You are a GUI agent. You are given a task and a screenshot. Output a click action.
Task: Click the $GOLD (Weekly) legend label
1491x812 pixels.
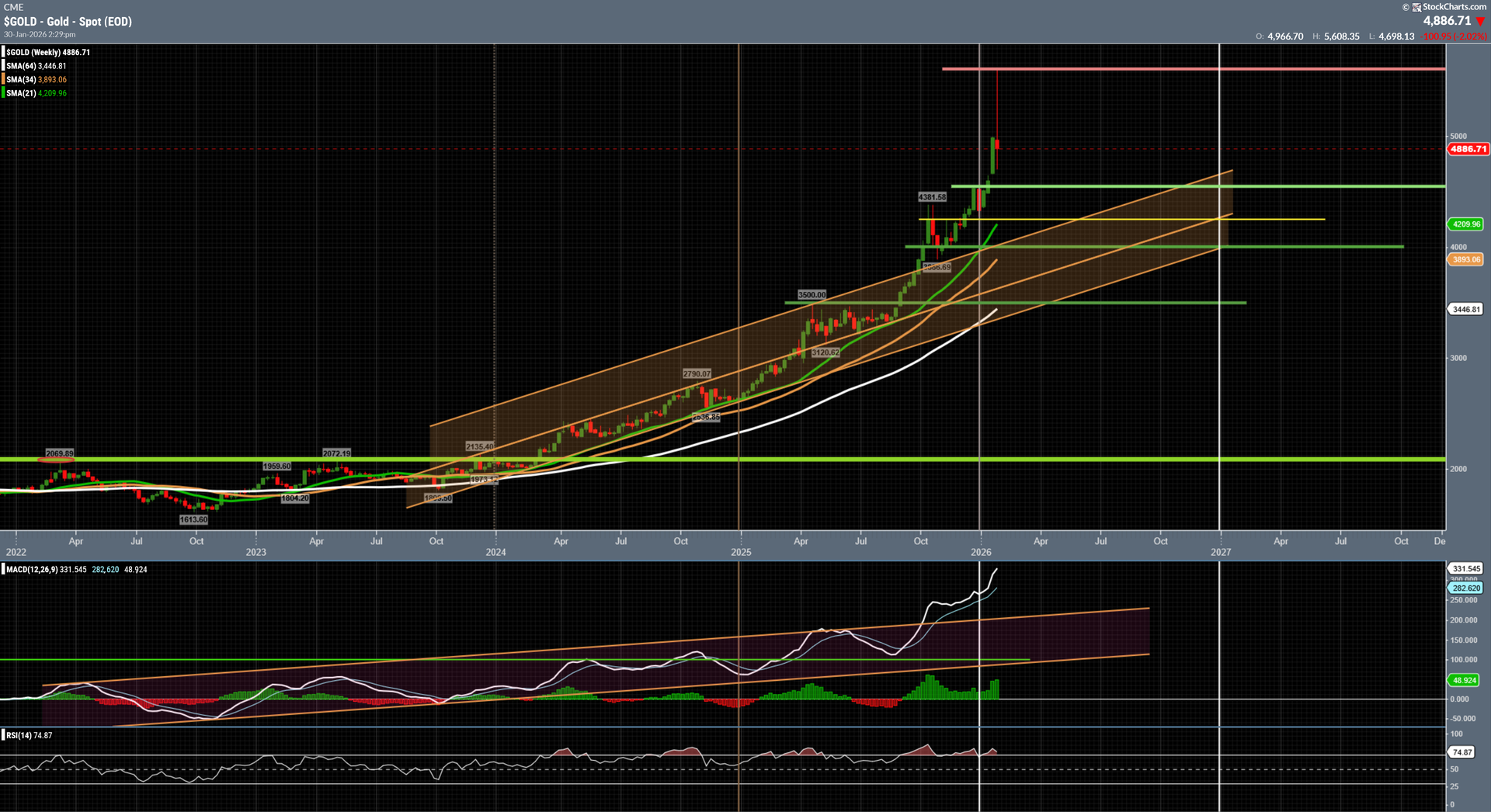click(x=47, y=53)
